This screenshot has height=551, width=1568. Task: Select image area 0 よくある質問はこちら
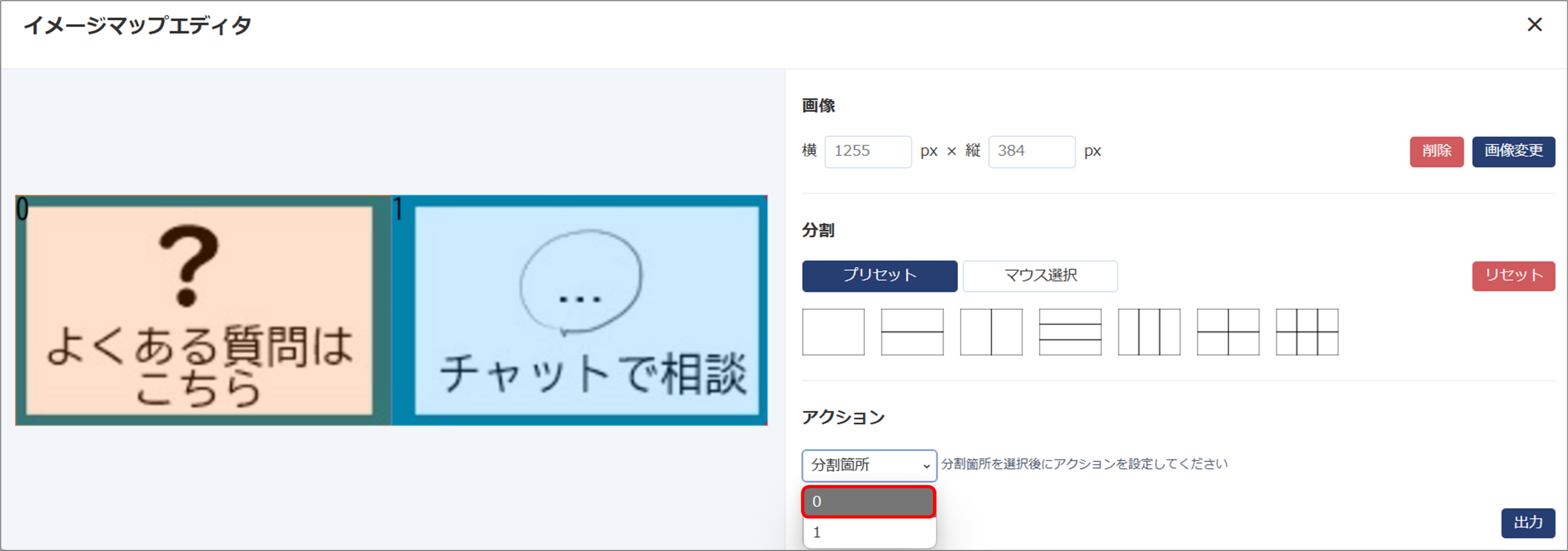point(203,311)
